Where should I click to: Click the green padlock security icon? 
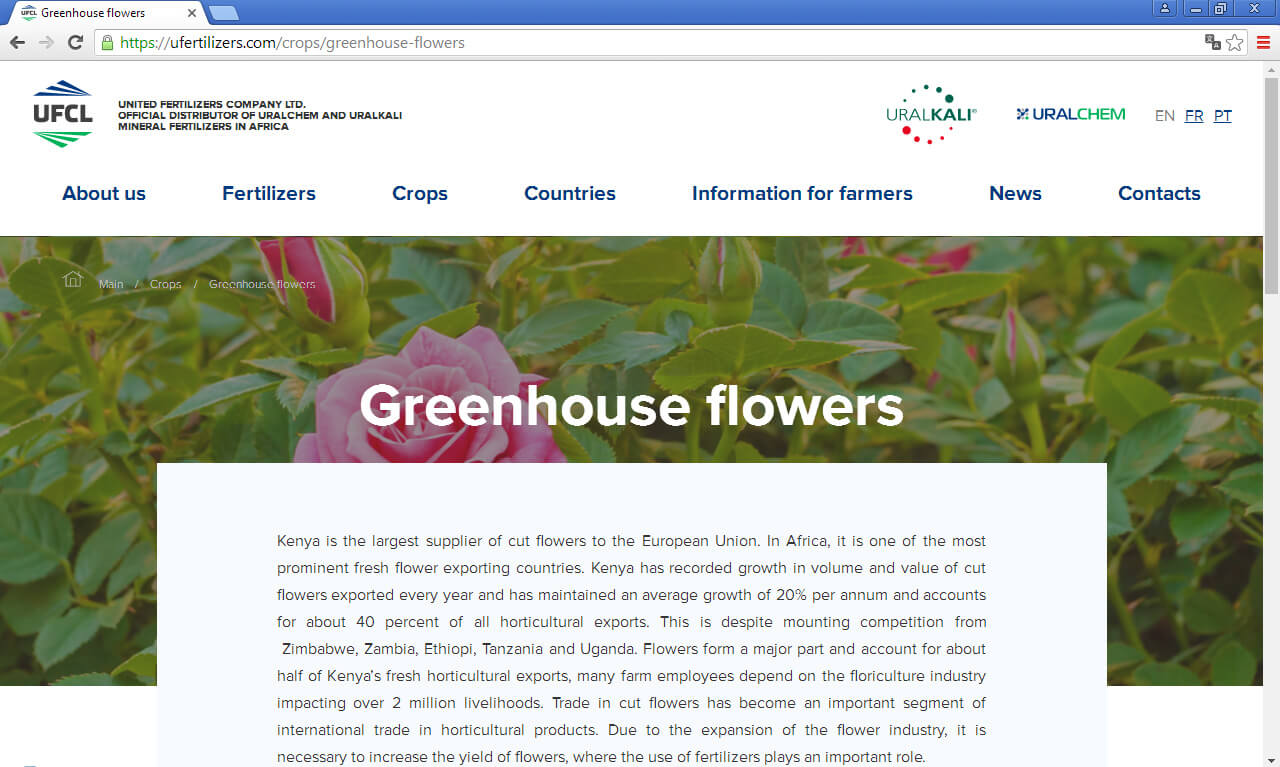click(107, 42)
